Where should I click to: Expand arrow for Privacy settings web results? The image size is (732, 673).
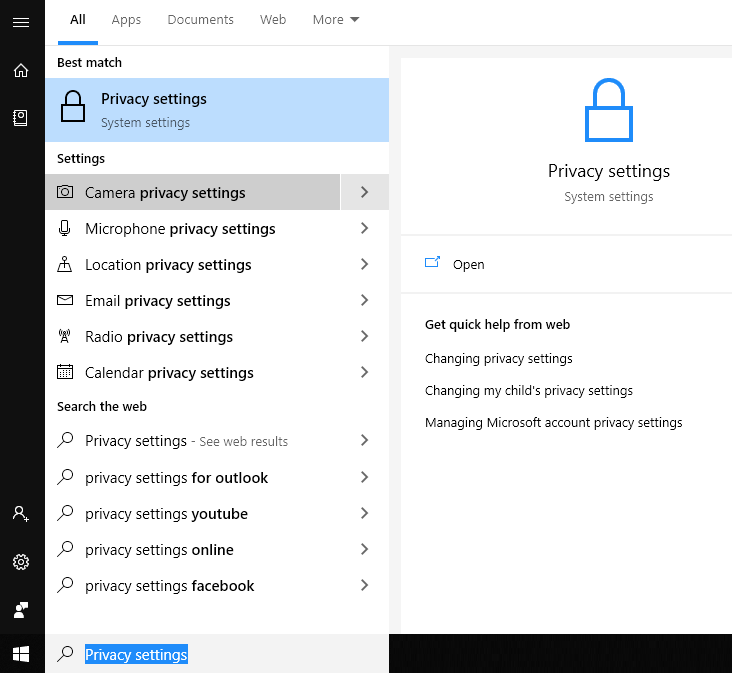click(x=365, y=440)
